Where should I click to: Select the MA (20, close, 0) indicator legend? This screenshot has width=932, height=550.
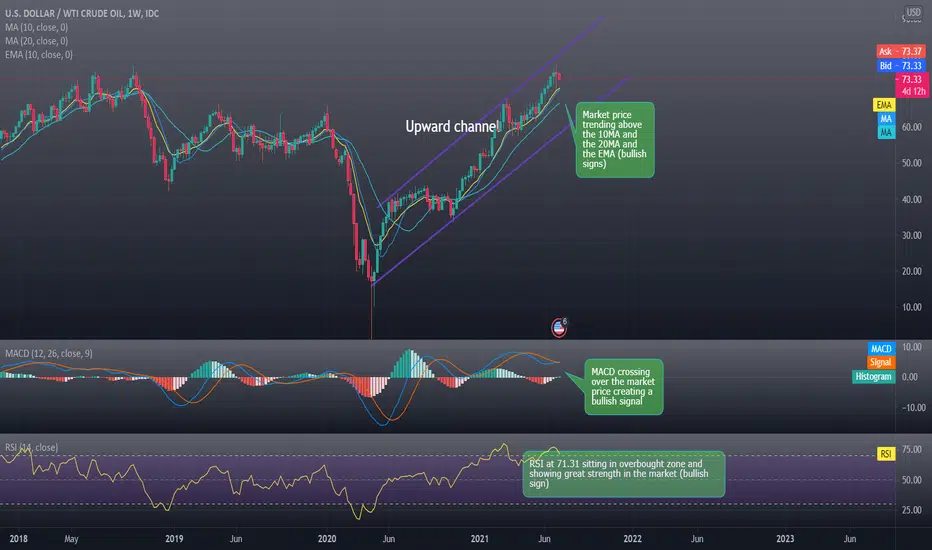(x=37, y=41)
